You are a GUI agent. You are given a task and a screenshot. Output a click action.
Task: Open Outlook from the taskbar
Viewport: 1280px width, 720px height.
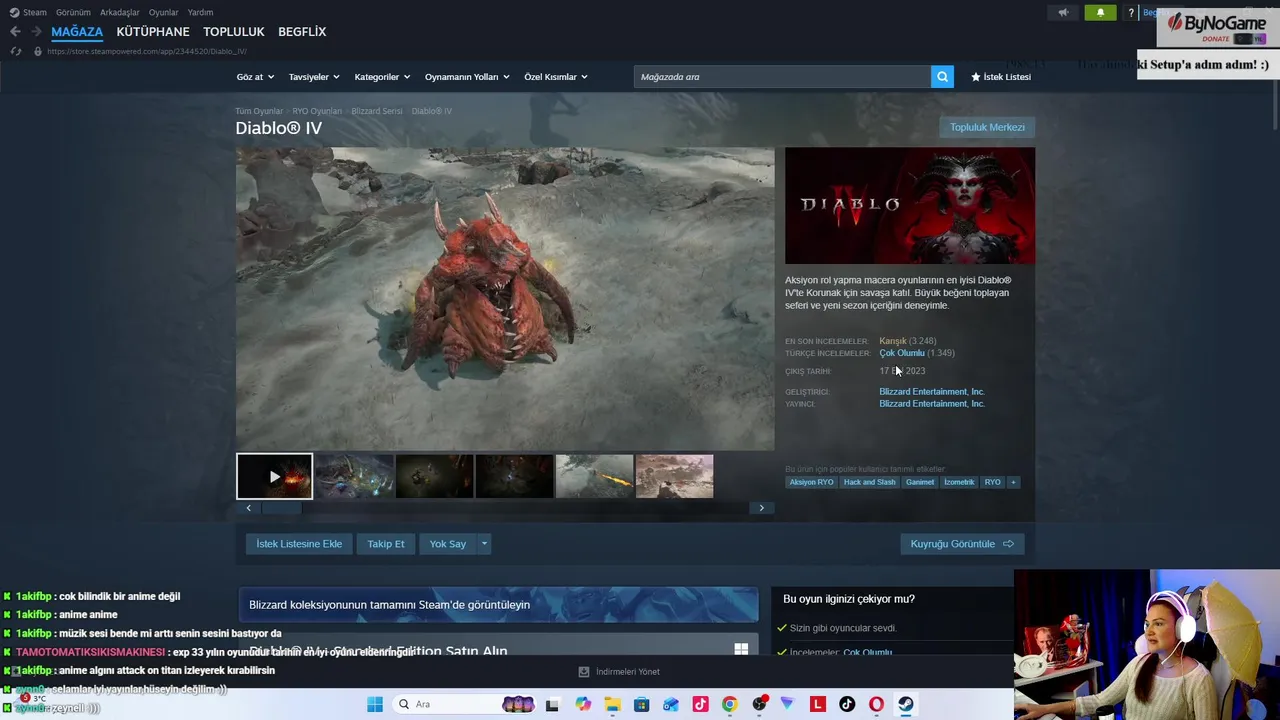pyautogui.click(x=671, y=704)
